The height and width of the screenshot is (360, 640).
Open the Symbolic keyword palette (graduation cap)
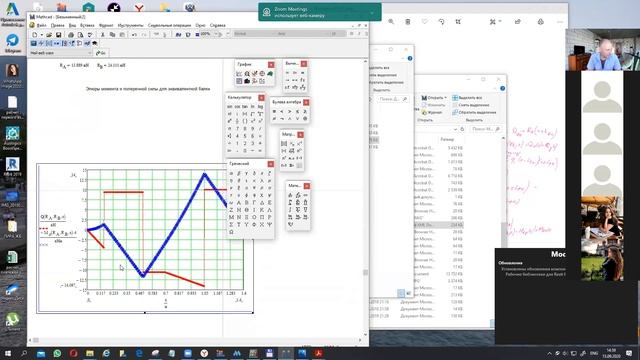pos(95,43)
